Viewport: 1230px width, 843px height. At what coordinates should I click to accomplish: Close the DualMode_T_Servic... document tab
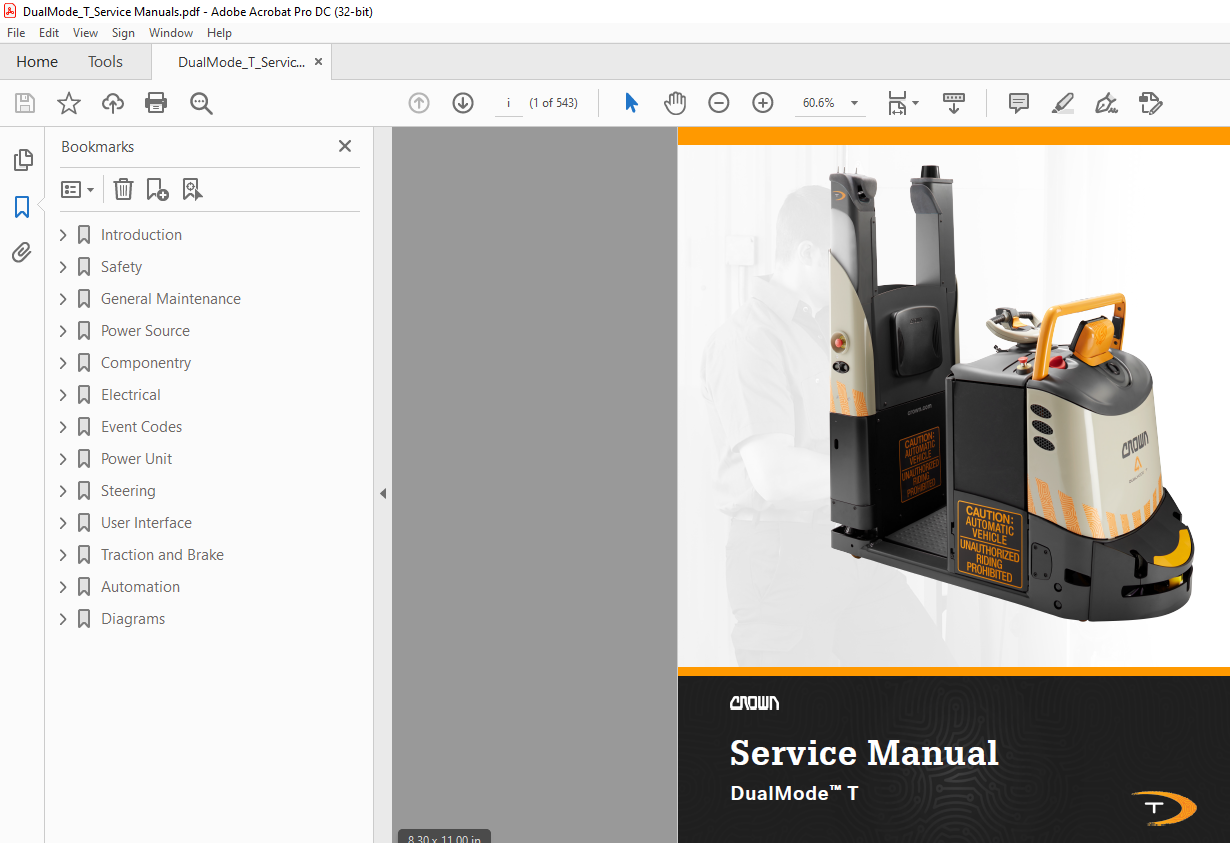[x=318, y=62]
